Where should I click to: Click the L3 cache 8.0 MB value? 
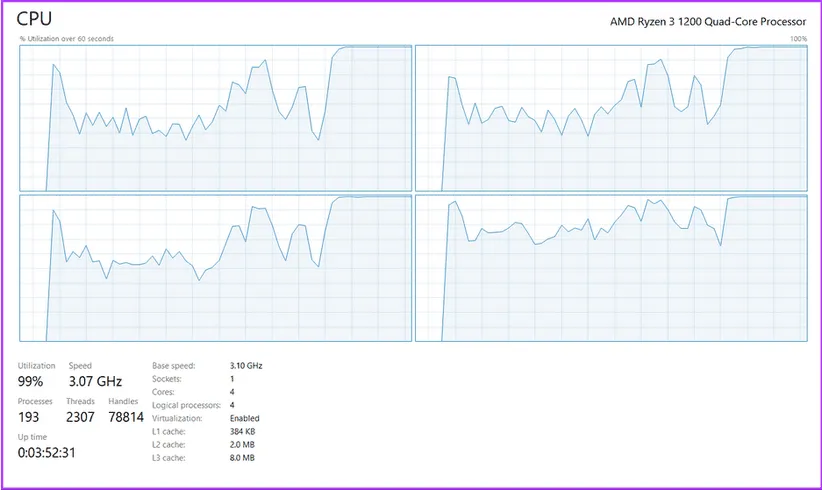pos(243,457)
